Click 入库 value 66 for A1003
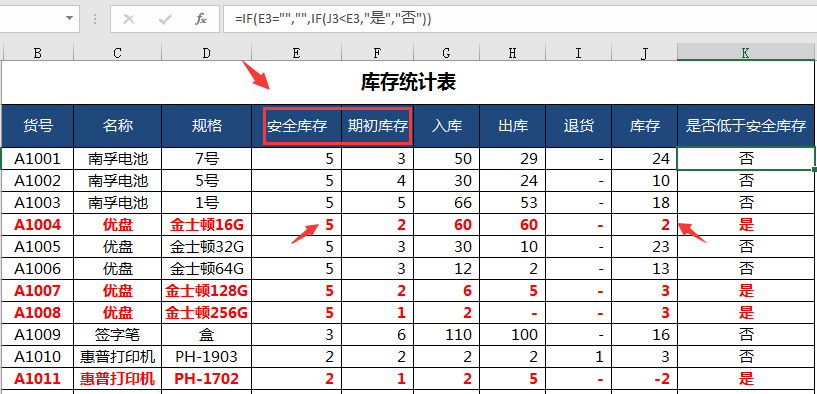Image resolution: width=817 pixels, height=394 pixels. (447, 202)
